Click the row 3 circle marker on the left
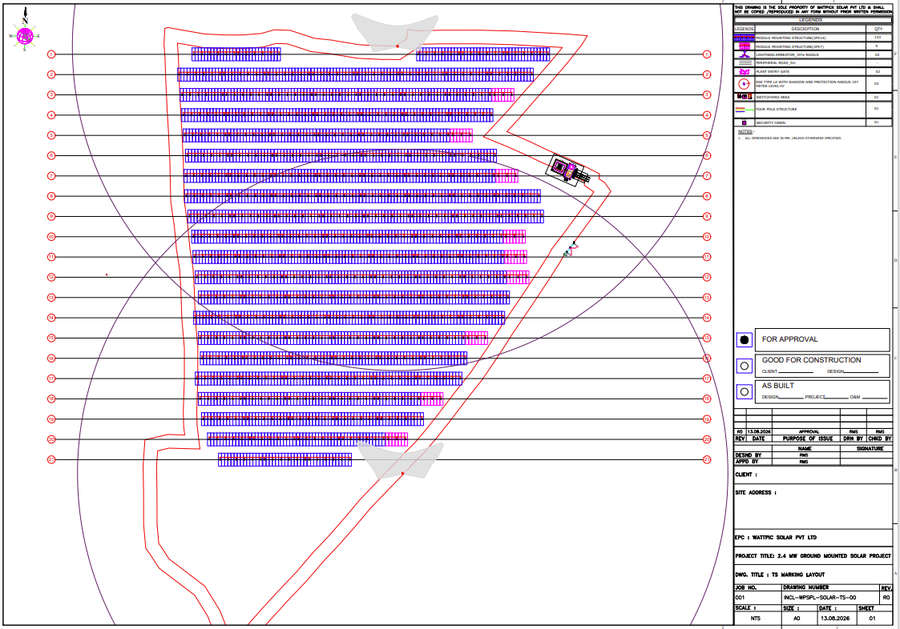This screenshot has width=900, height=629. (51, 95)
